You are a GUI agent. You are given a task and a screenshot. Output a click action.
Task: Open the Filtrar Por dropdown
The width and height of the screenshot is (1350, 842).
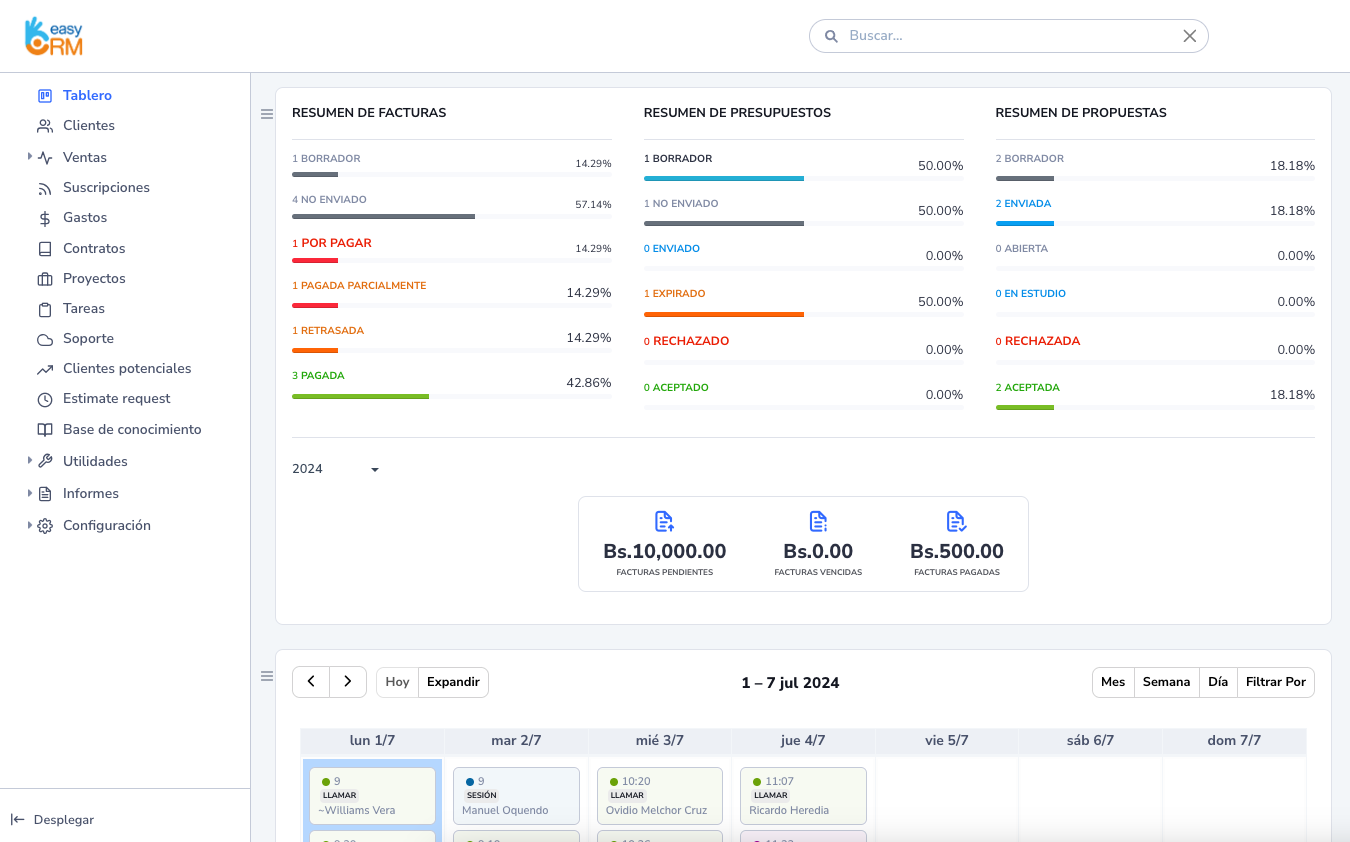[x=1276, y=682]
